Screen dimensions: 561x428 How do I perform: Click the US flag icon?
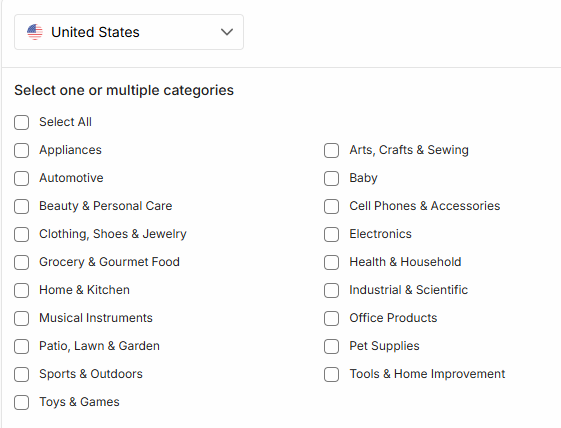pyautogui.click(x=35, y=32)
